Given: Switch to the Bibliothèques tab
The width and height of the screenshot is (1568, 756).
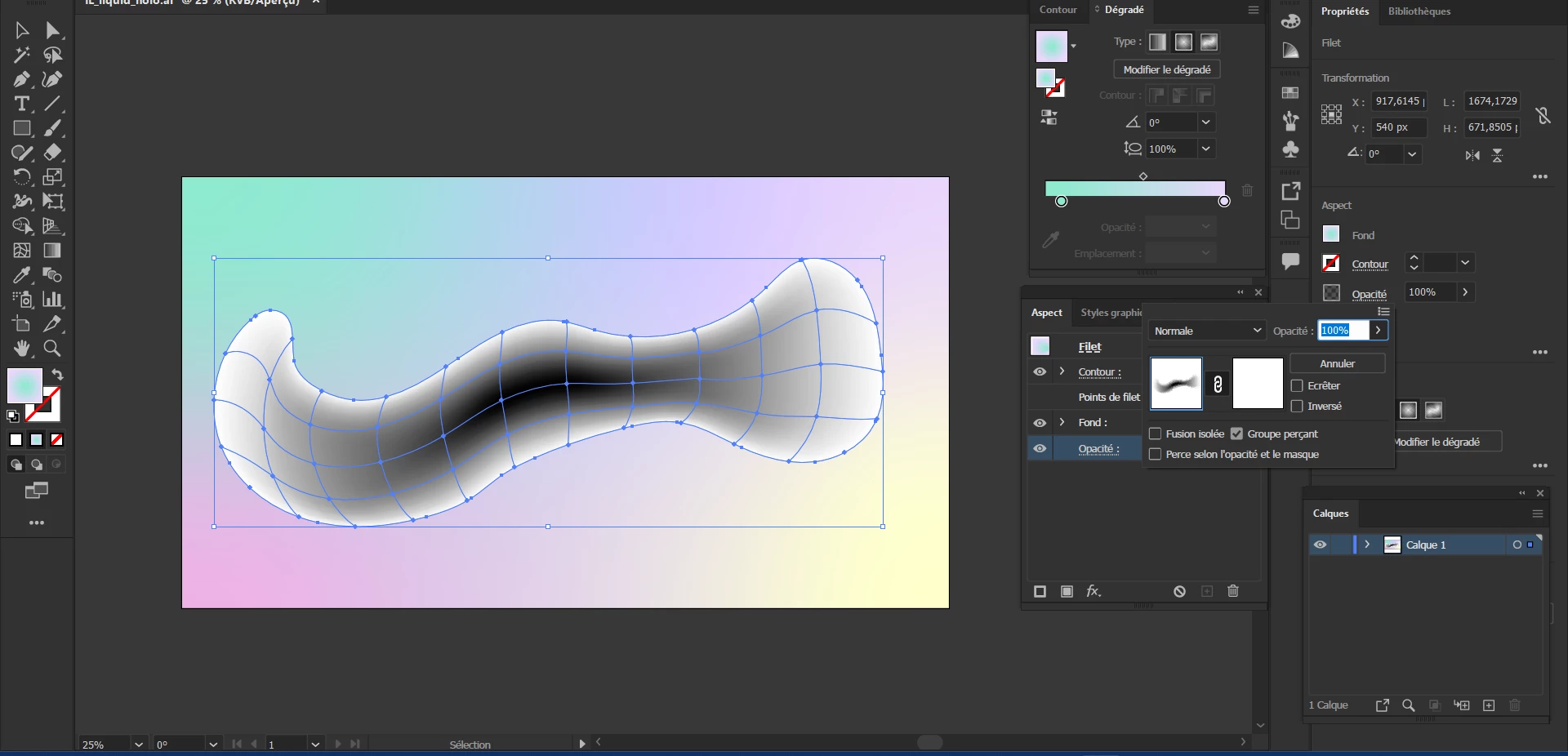Looking at the screenshot, I should 1419,11.
